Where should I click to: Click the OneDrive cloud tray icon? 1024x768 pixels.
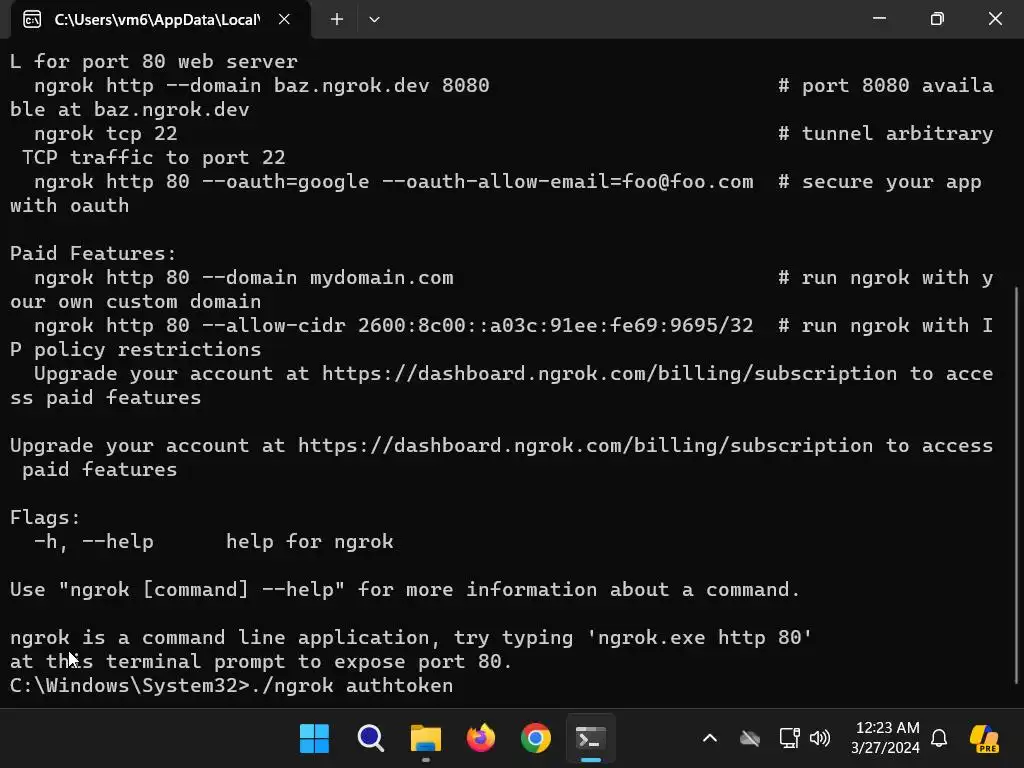coord(750,739)
